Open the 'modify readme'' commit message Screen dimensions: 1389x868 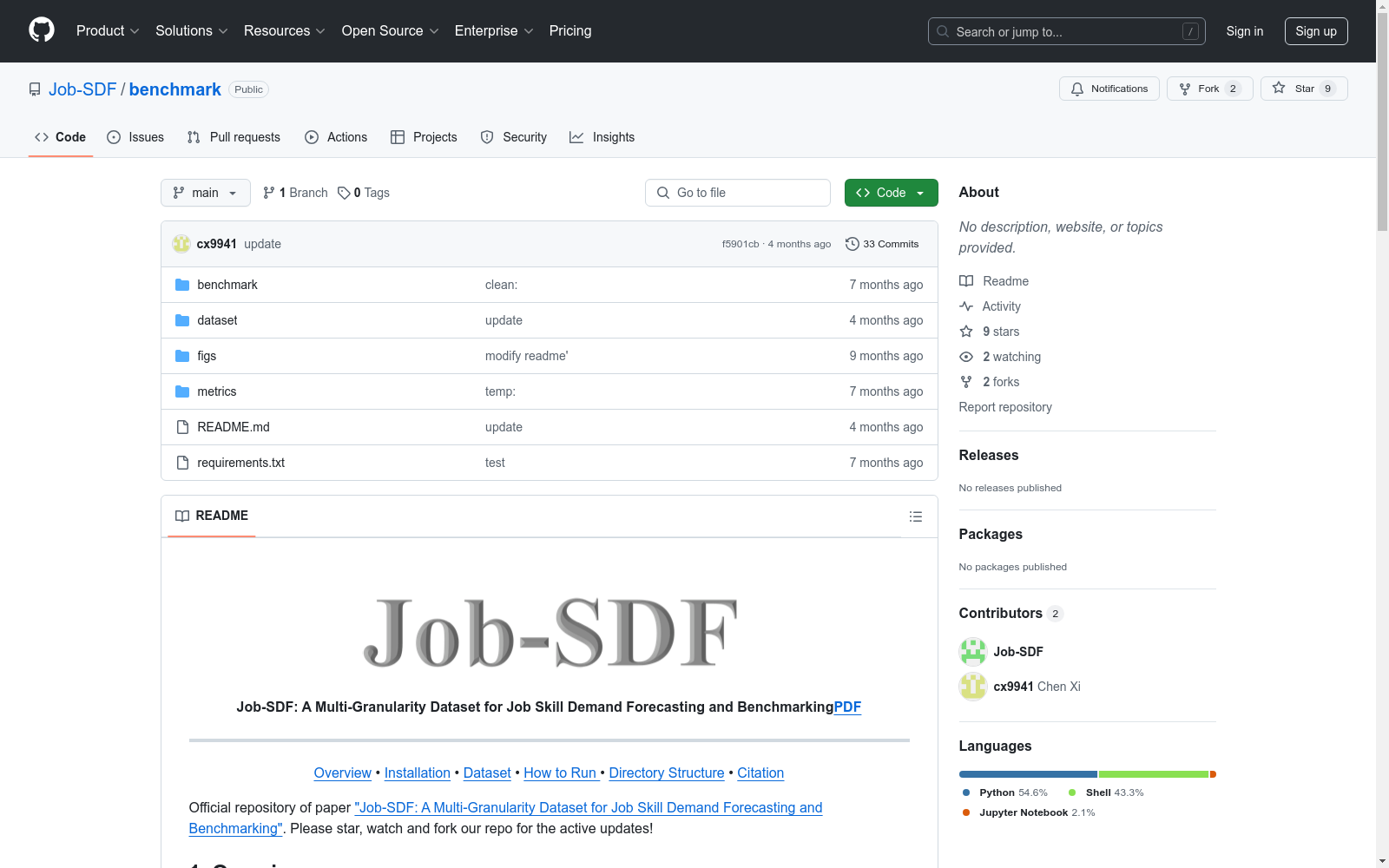(x=526, y=356)
